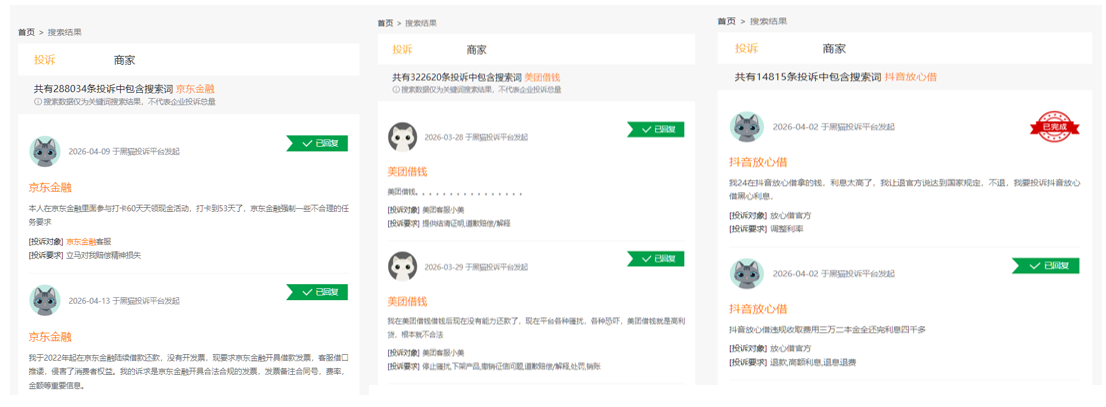The width and height of the screenshot is (1106, 407).
Task: Click 搜索结果 breadcrumb in the 抖音放心借 panel
Action: (768, 21)
